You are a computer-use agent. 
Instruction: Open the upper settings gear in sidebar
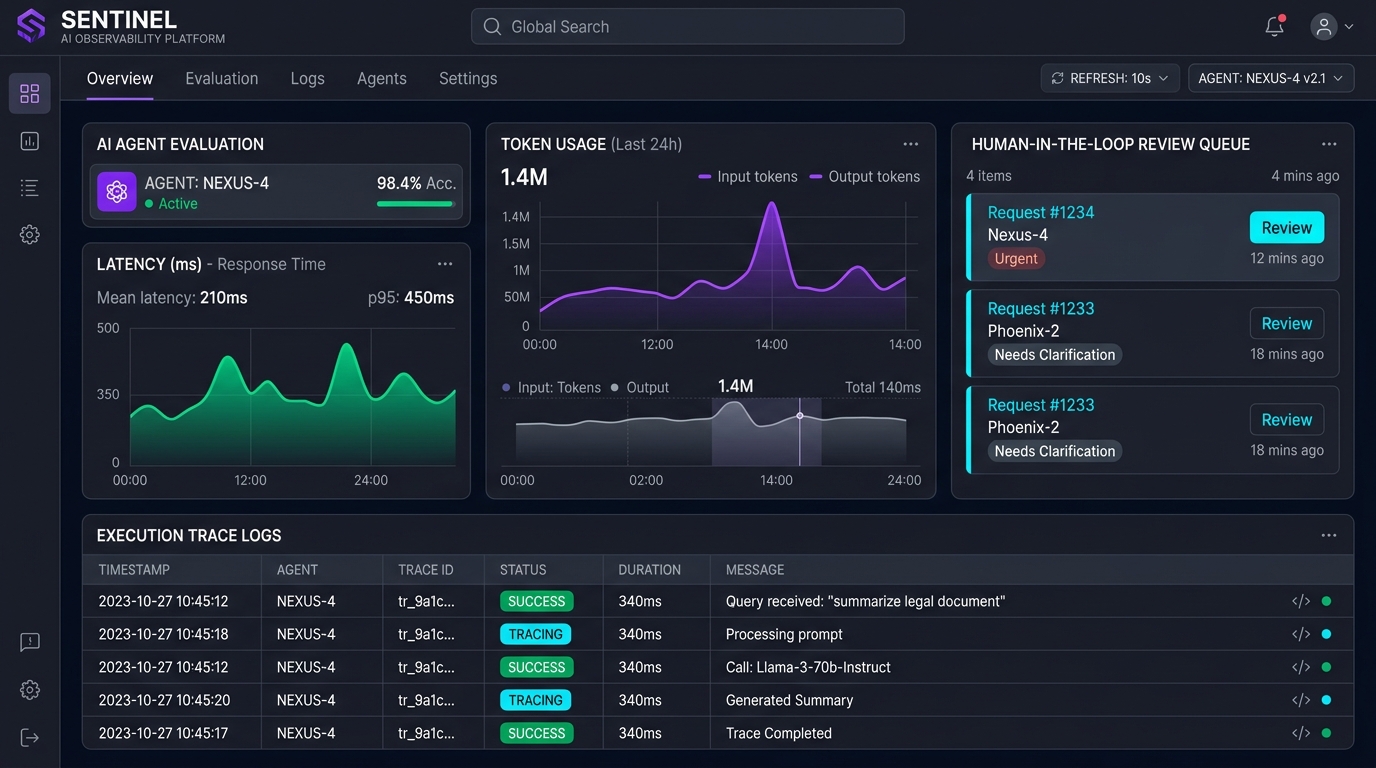pos(30,235)
